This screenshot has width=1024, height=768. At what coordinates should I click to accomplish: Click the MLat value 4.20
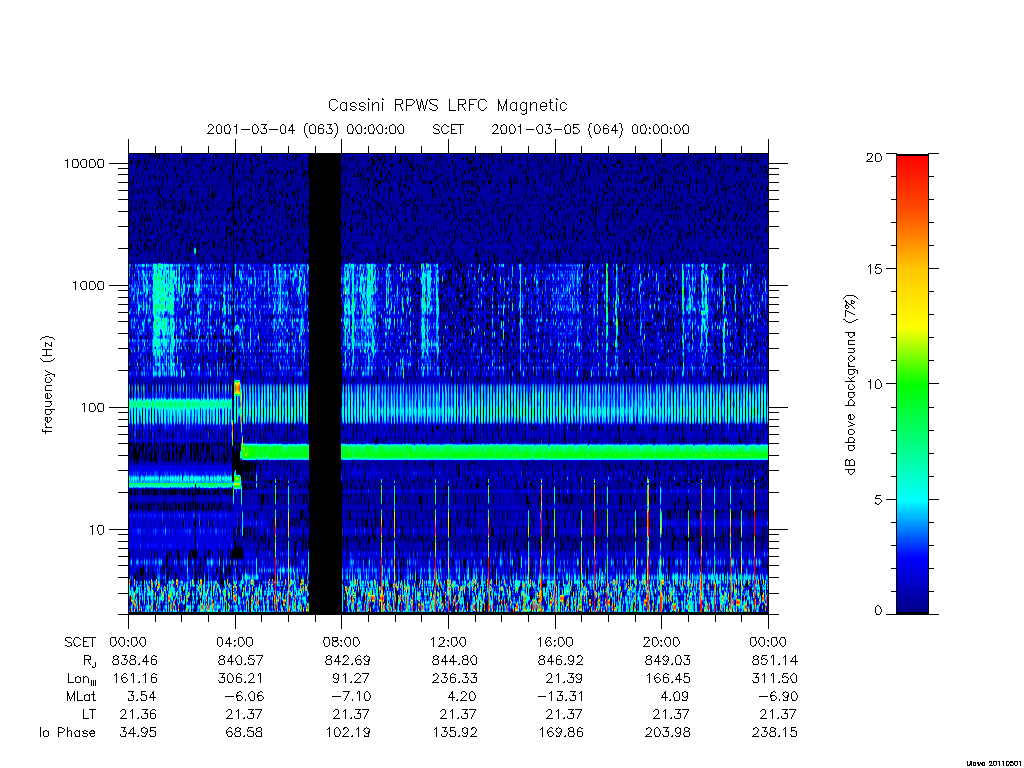pyautogui.click(x=462, y=697)
